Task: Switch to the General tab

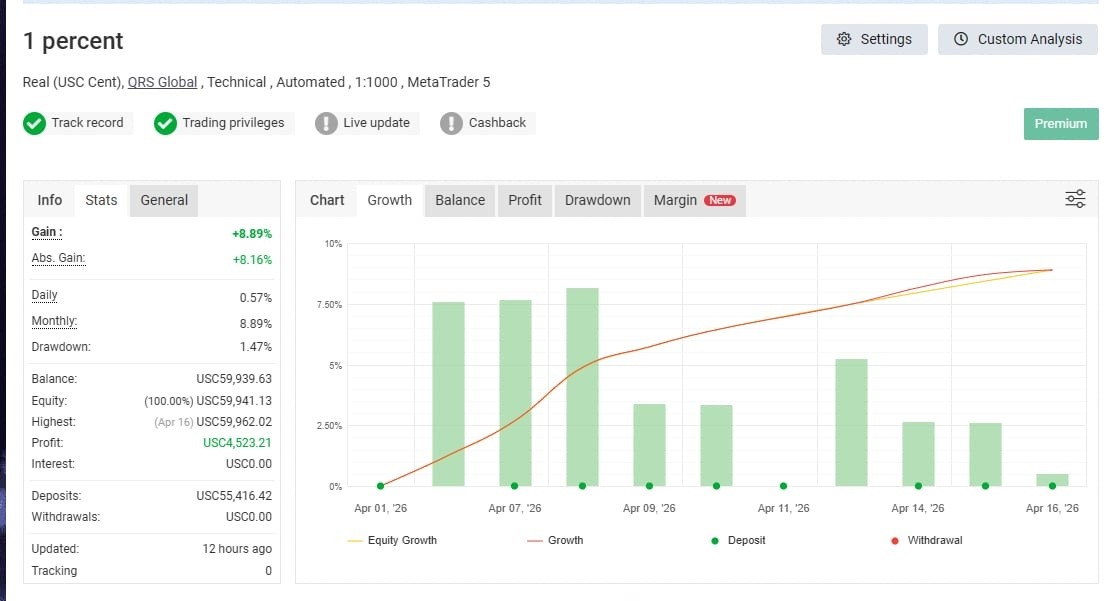Action: [x=164, y=200]
